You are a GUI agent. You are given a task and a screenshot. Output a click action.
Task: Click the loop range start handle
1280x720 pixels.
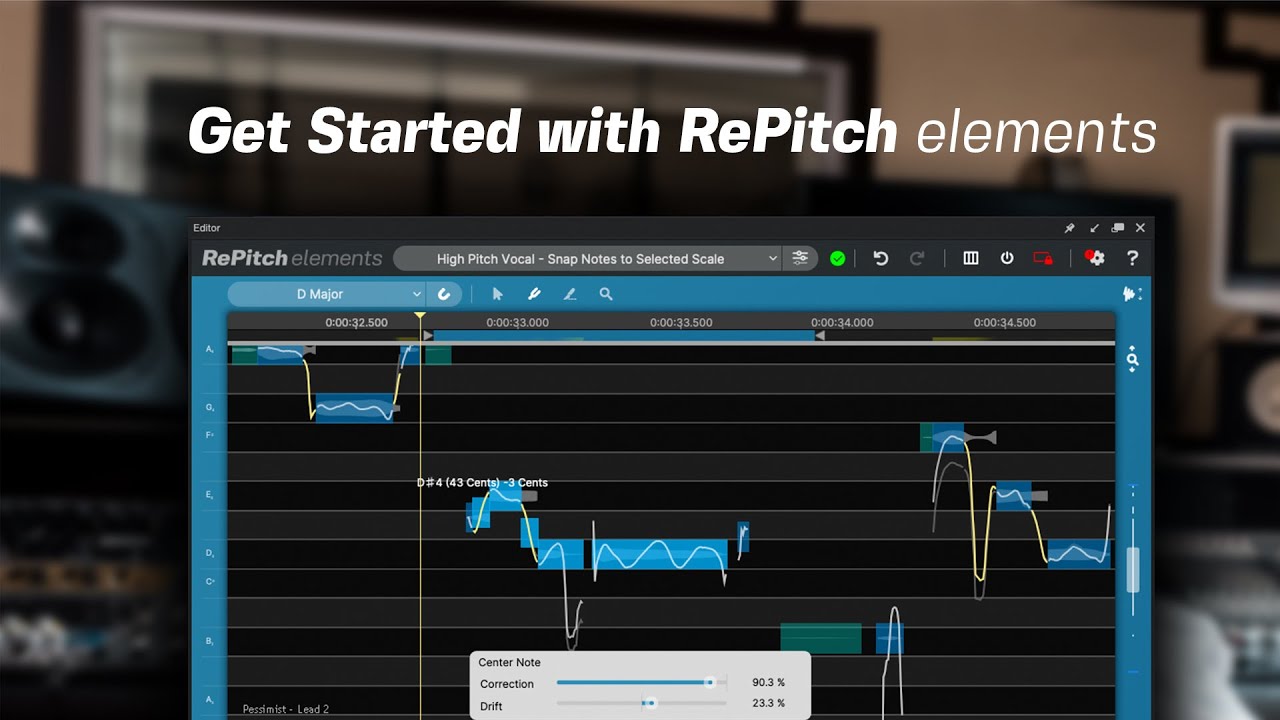click(429, 336)
